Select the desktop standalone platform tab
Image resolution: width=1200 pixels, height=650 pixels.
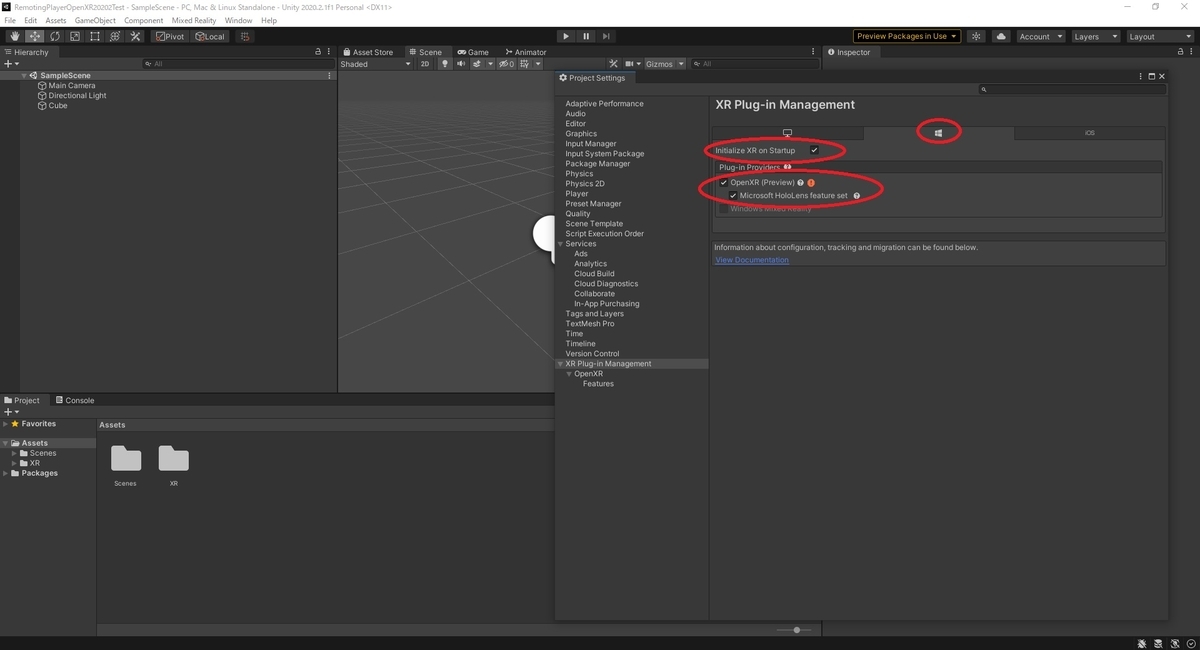787,133
